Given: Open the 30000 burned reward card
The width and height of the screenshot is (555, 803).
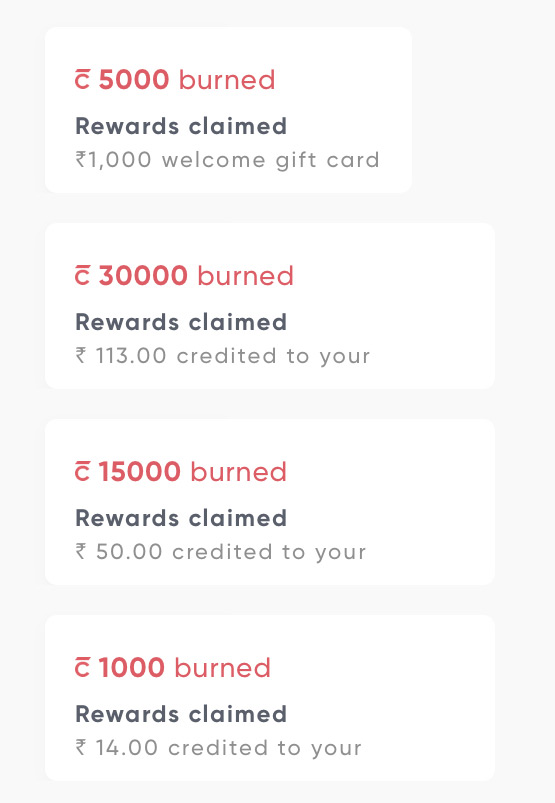Looking at the screenshot, I should [x=270, y=306].
